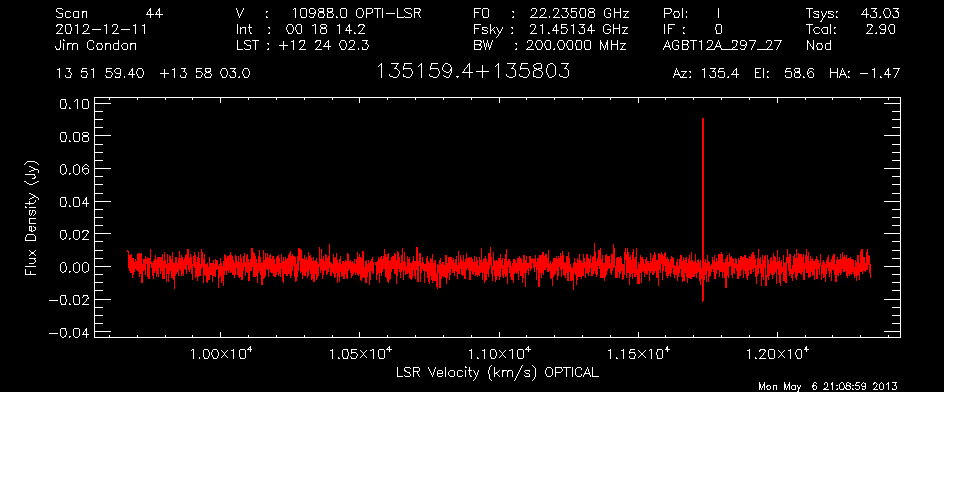Click project ID AGBT12A_297_27
Viewport: 962px width, 490px height.
click(722, 45)
